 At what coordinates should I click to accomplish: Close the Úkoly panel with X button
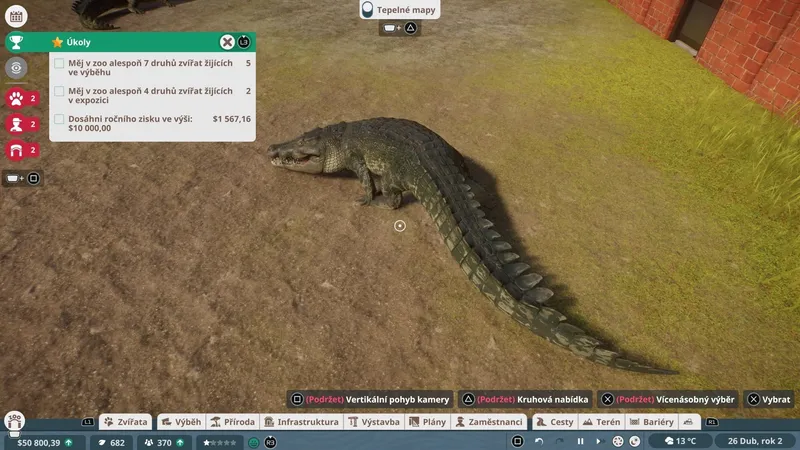point(228,42)
